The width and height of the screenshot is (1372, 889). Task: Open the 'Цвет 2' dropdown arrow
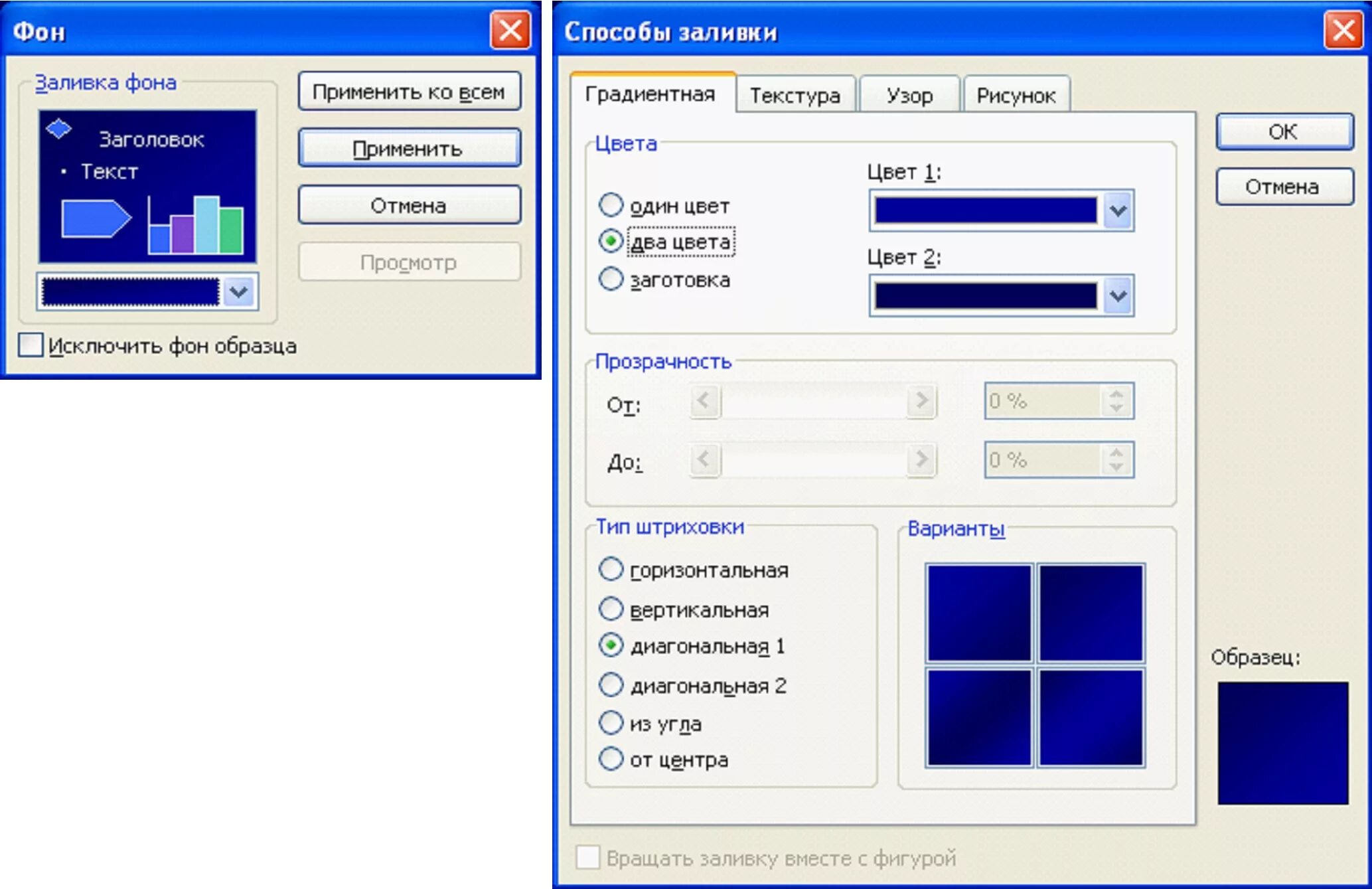pyautogui.click(x=1118, y=295)
